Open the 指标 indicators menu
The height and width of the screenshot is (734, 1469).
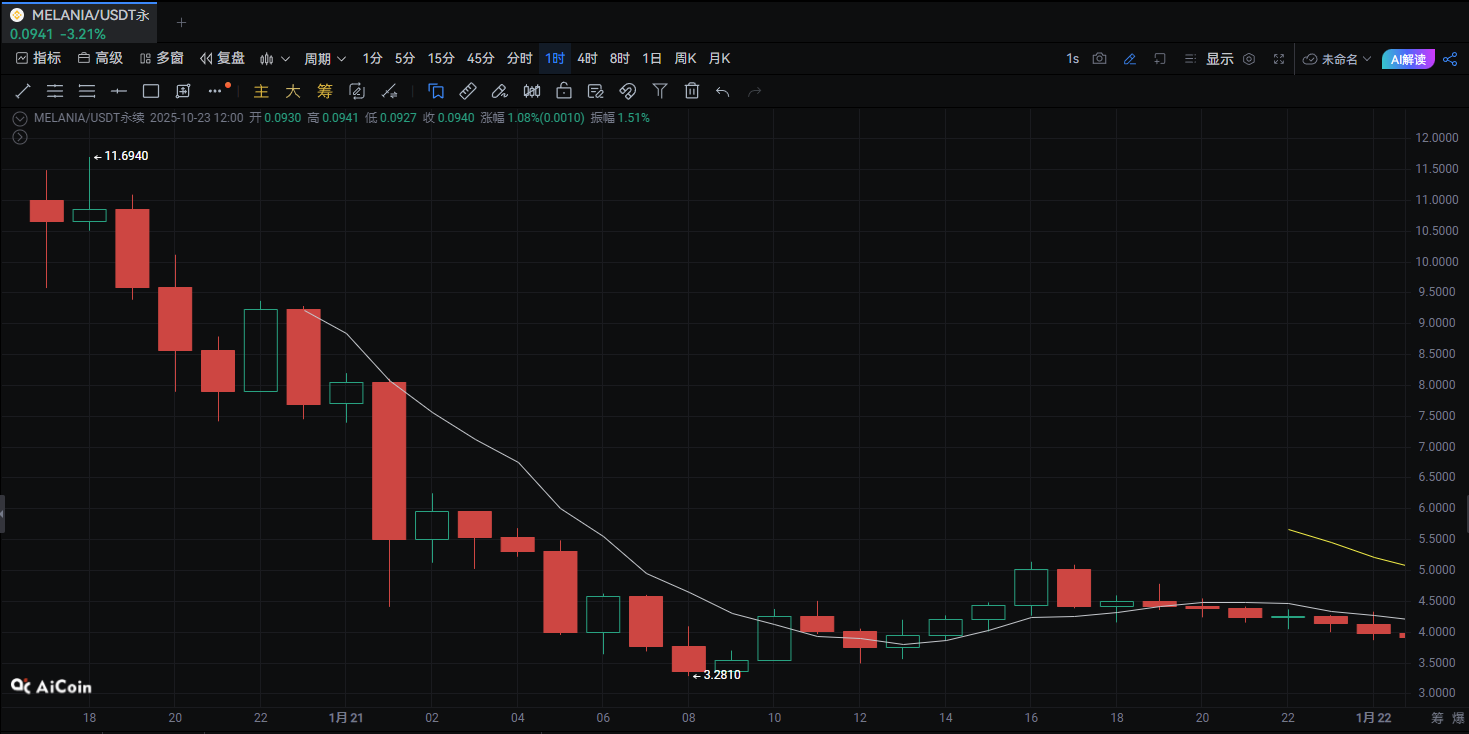(38, 59)
